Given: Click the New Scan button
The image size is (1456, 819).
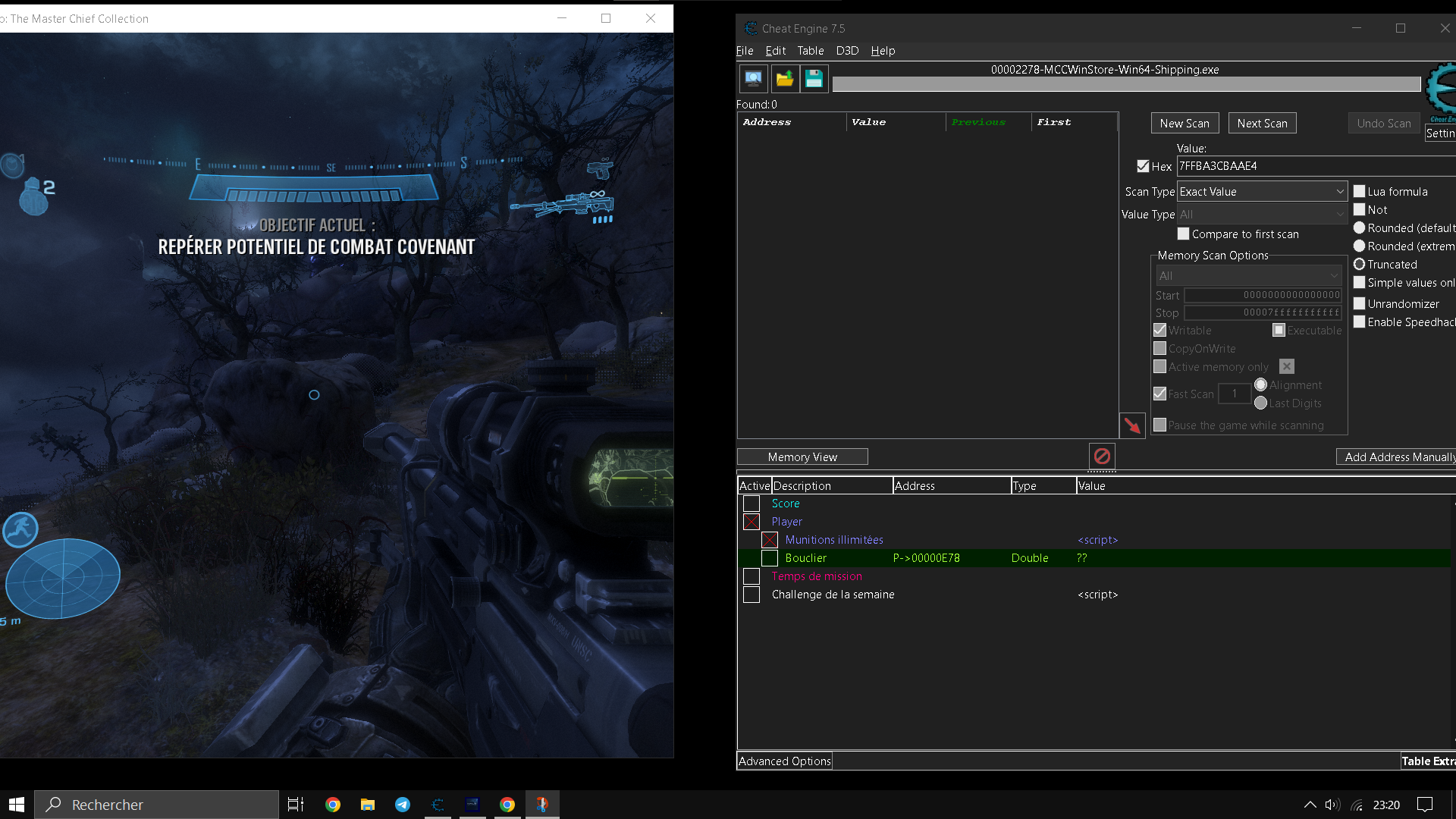Looking at the screenshot, I should click(x=1185, y=124).
